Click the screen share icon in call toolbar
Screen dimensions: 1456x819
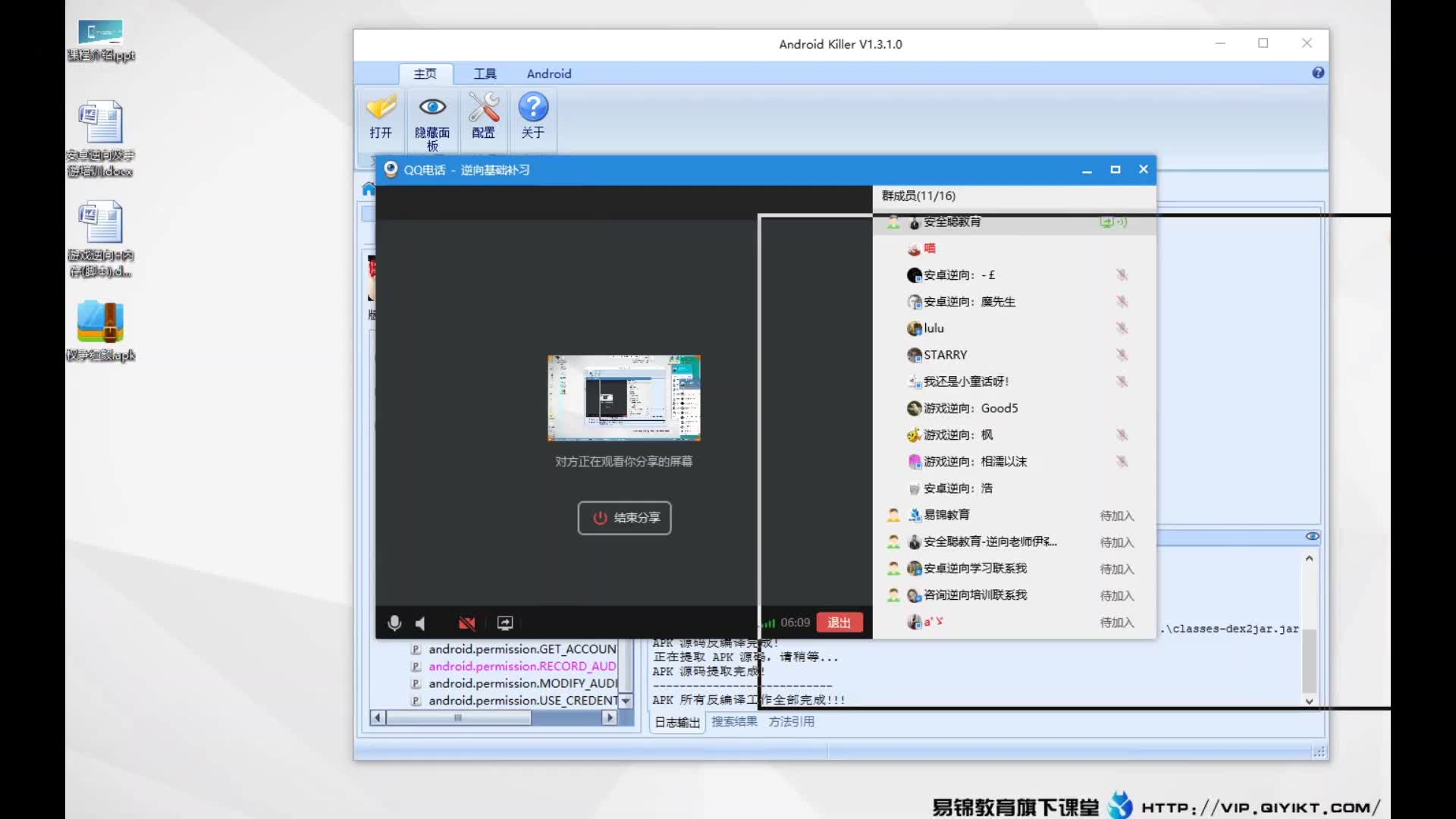click(x=505, y=623)
